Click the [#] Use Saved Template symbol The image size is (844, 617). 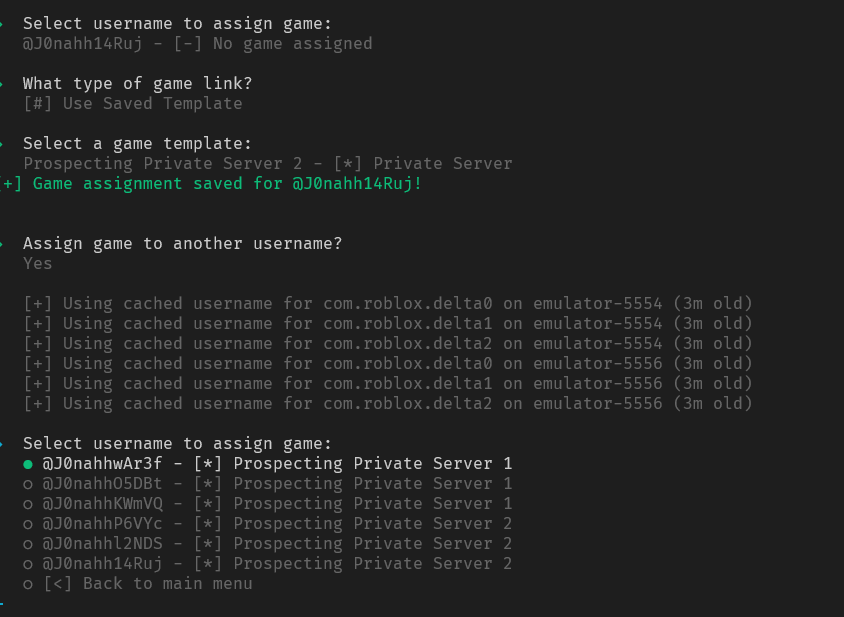[x=33, y=103]
